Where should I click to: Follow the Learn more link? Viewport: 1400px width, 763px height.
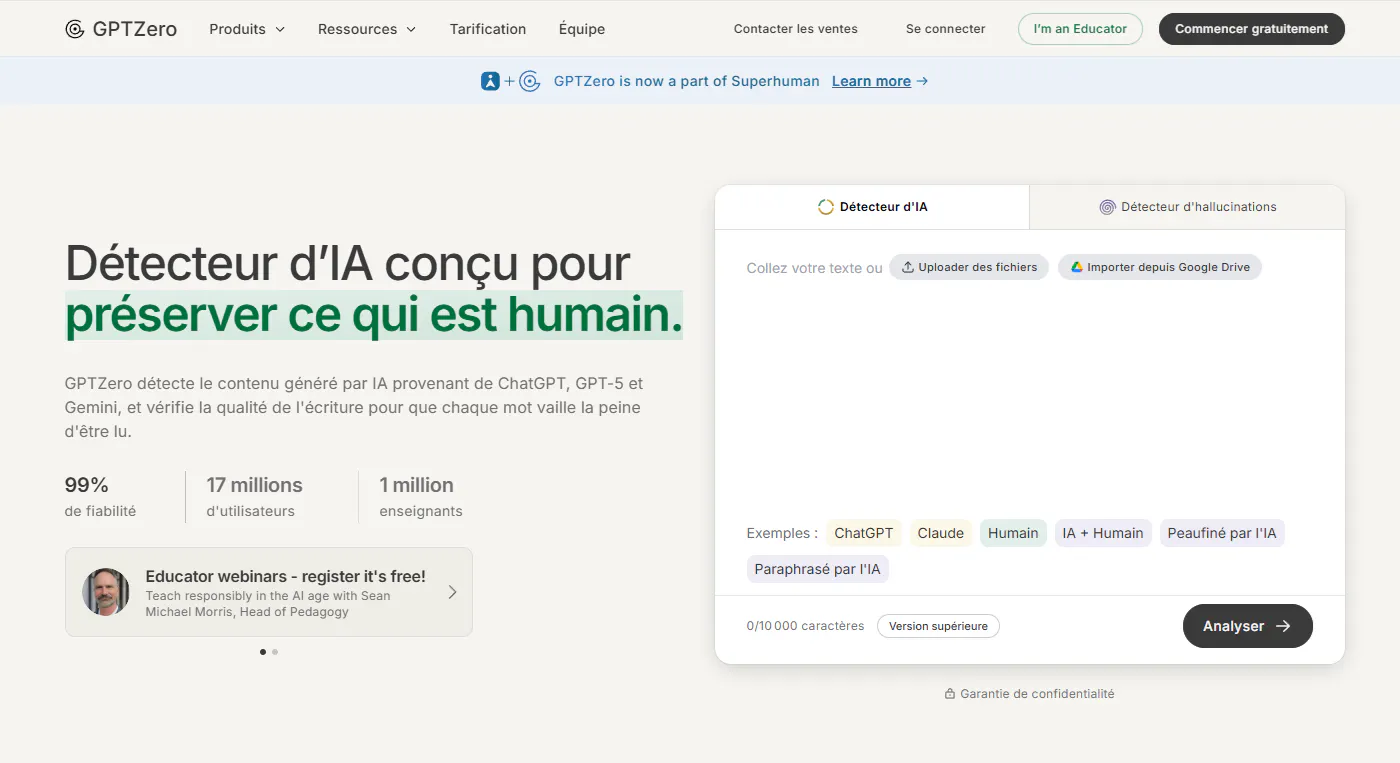pos(871,81)
